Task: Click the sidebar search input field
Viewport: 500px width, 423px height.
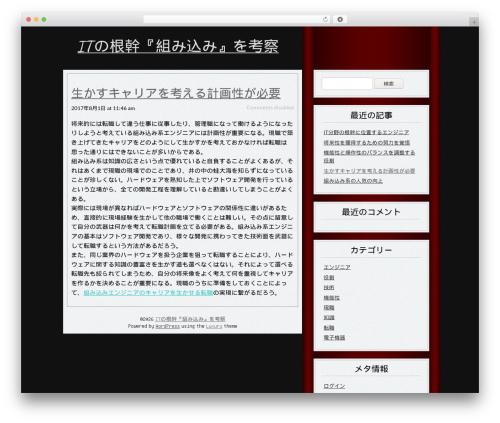Action: pos(347,83)
